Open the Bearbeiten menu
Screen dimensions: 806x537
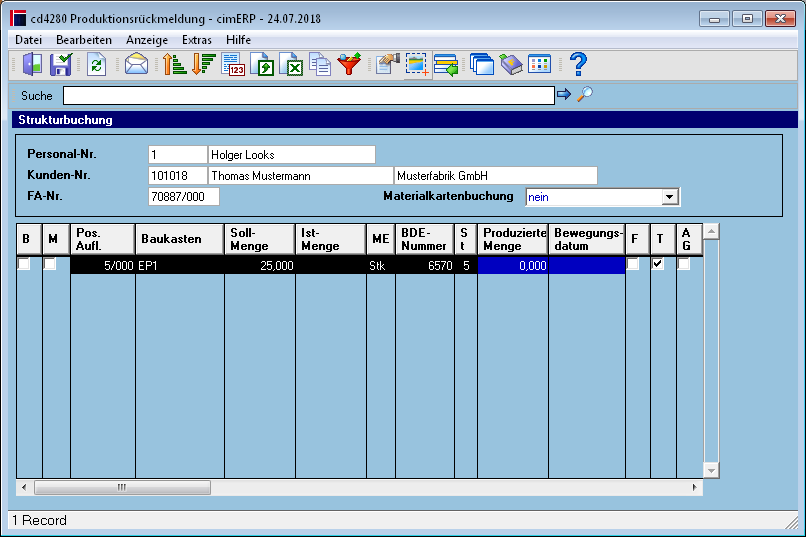pos(84,40)
